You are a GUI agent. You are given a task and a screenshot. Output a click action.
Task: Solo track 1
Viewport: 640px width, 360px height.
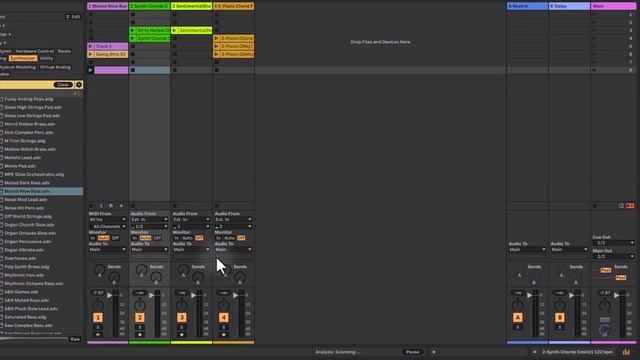pyautogui.click(x=98, y=327)
